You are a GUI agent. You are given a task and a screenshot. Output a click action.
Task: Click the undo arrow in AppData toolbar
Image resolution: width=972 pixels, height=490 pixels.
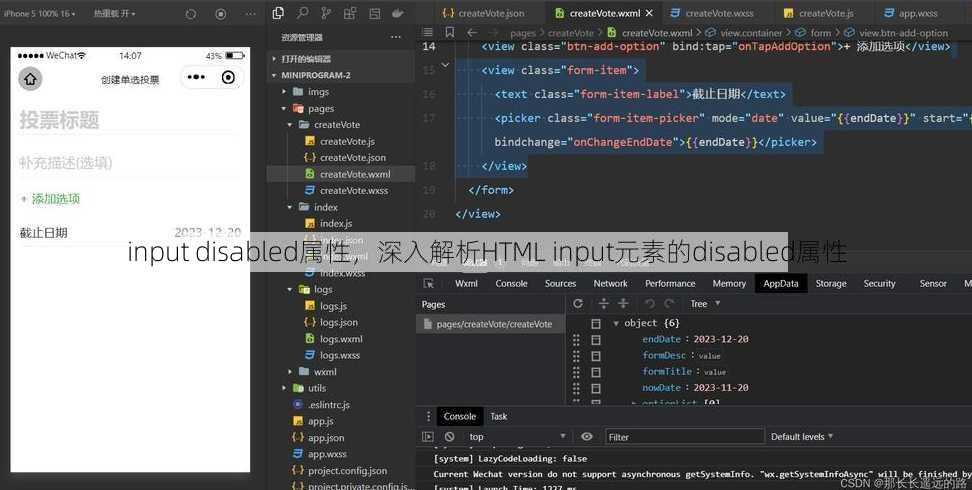tap(650, 303)
